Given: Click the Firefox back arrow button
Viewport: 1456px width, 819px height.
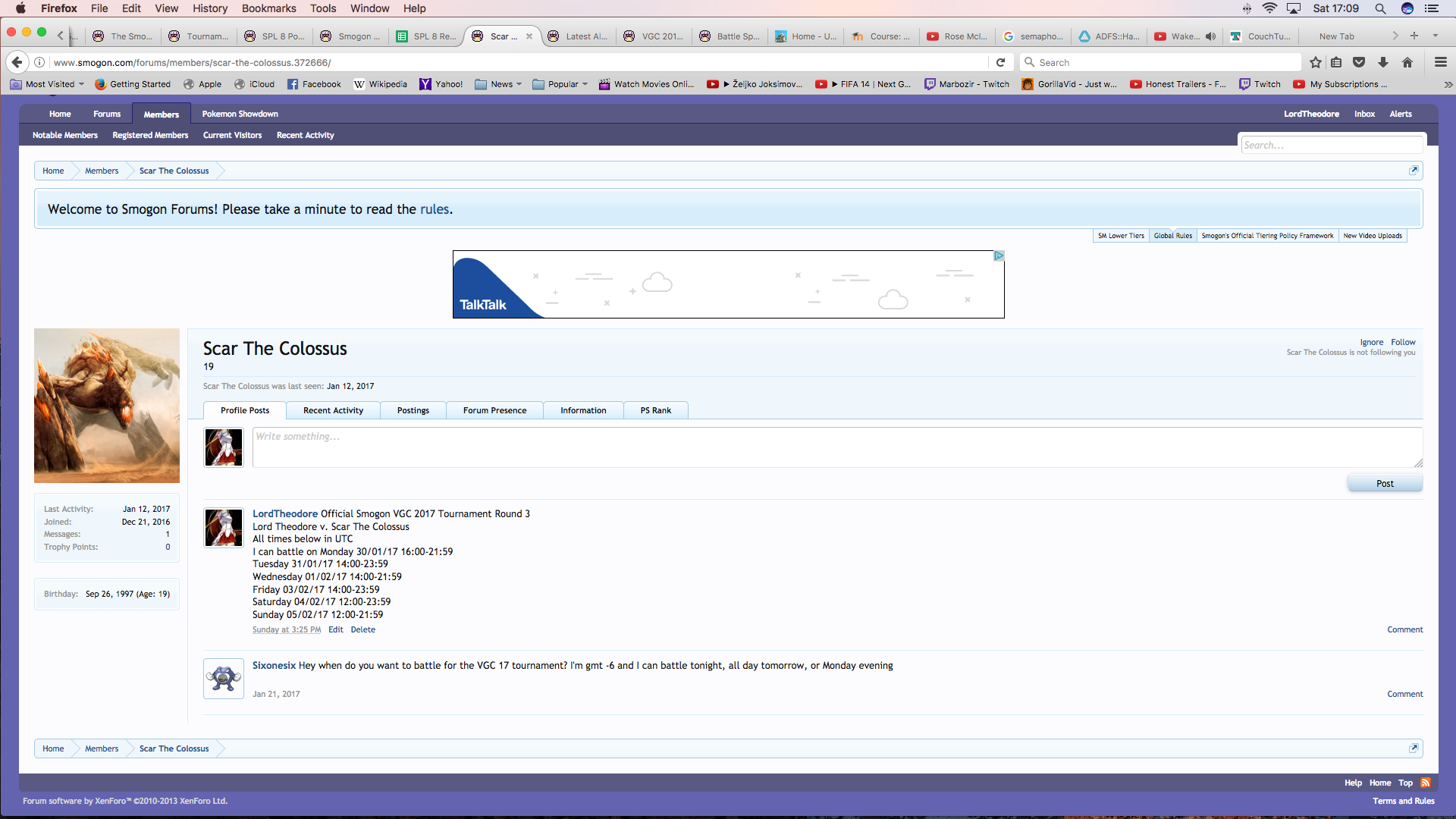Looking at the screenshot, I should point(17,62).
